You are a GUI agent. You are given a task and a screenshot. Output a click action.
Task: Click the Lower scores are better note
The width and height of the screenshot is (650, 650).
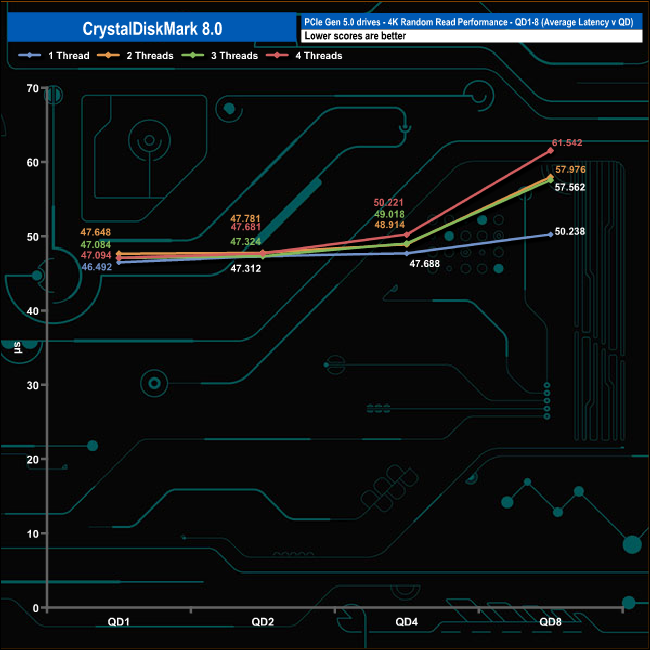point(355,36)
